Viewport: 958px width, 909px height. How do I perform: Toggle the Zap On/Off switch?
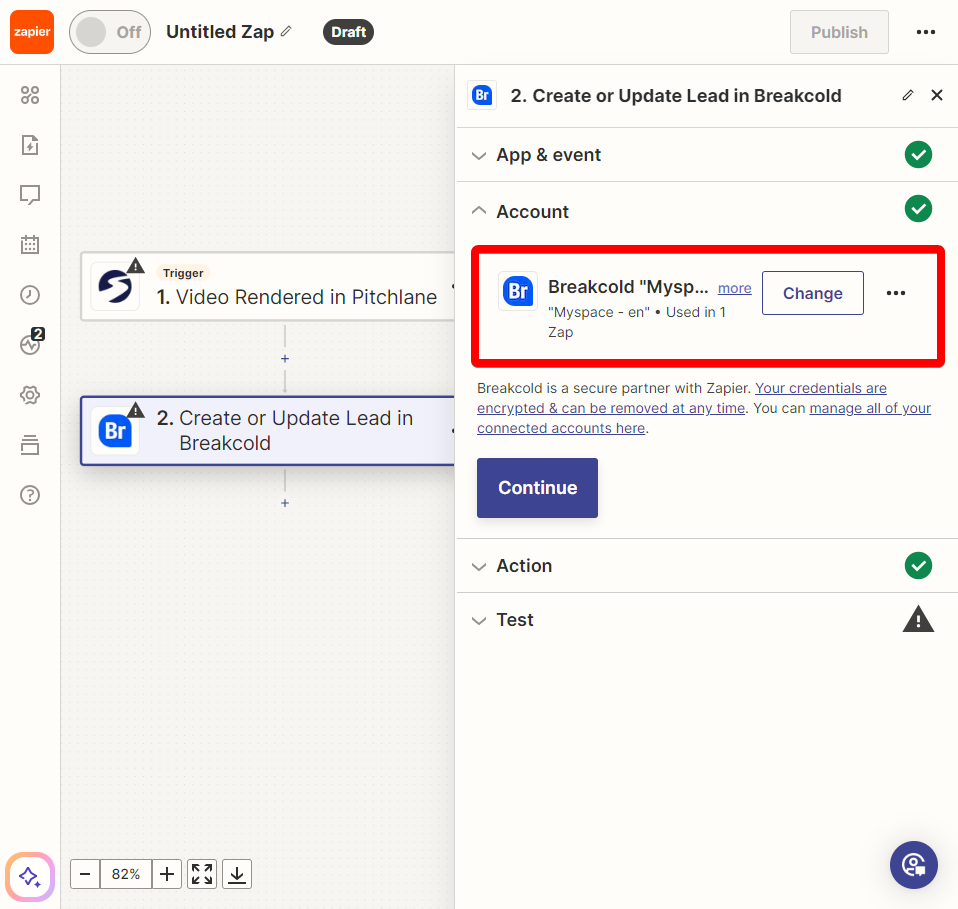[110, 32]
